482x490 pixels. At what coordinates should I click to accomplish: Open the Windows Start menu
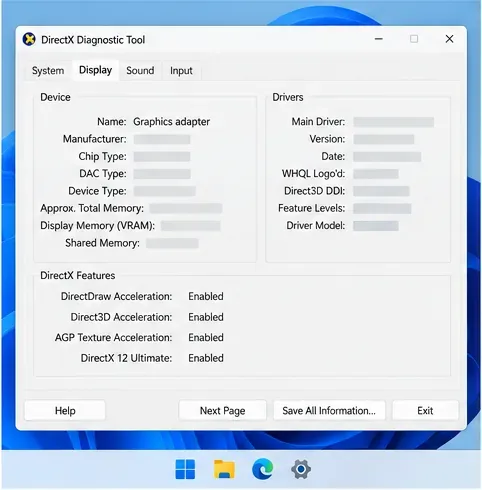coord(185,469)
